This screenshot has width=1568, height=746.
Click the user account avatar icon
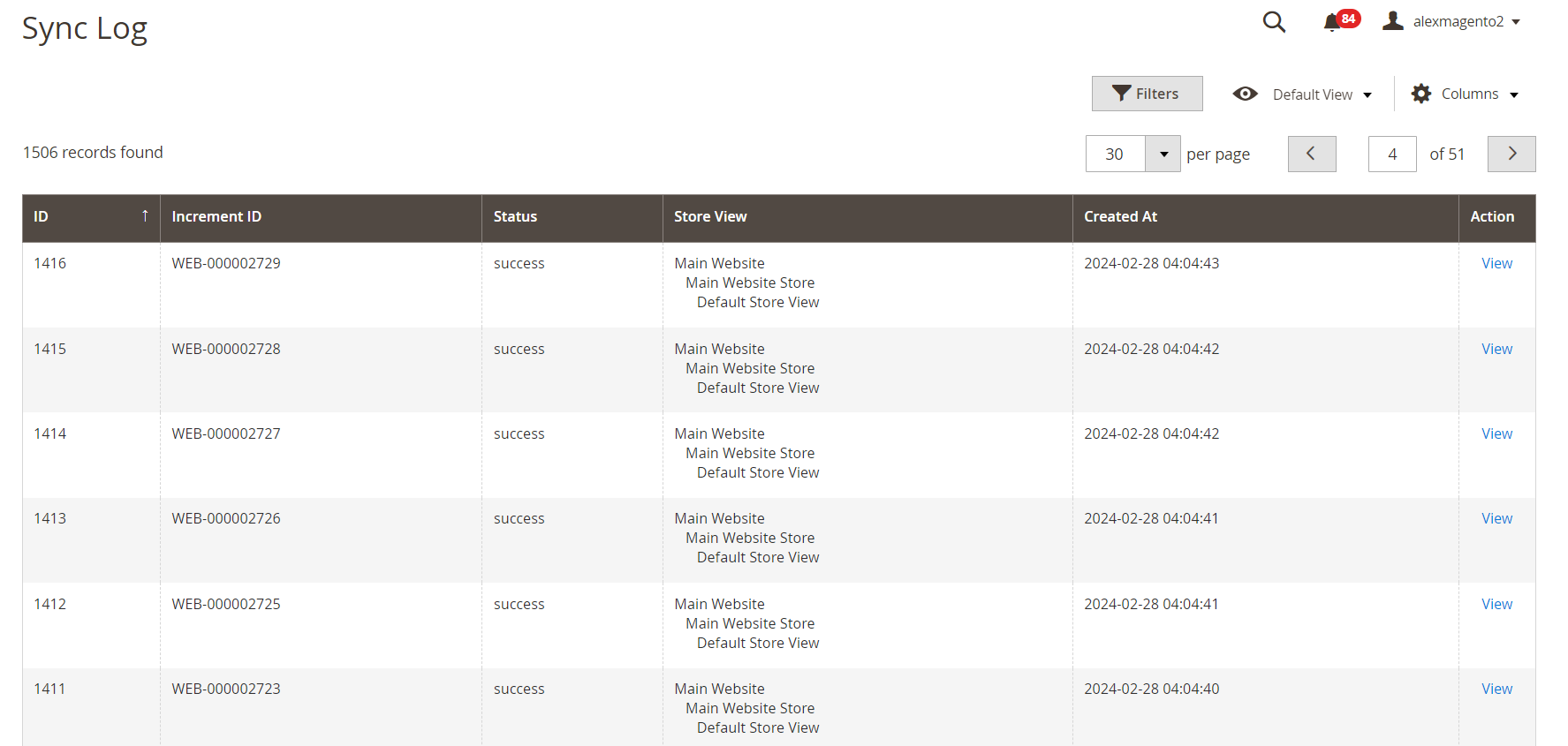(x=1393, y=21)
